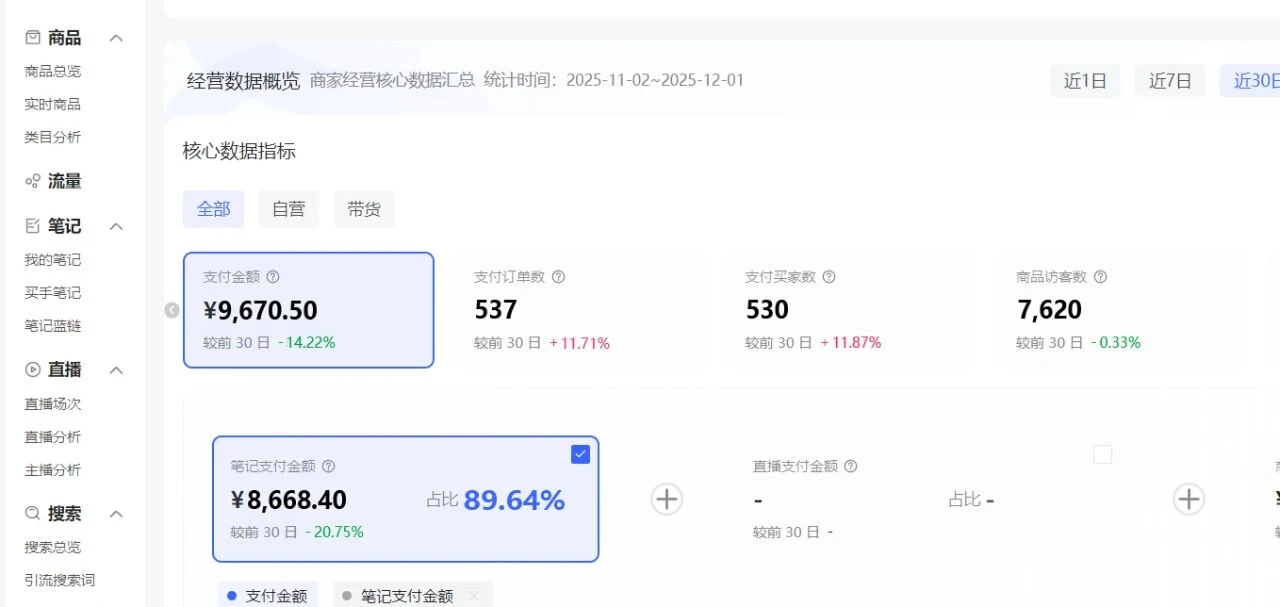Uncheck the checkbox on the 笔记支付金额 card
1280x607 pixels.
pyautogui.click(x=580, y=454)
